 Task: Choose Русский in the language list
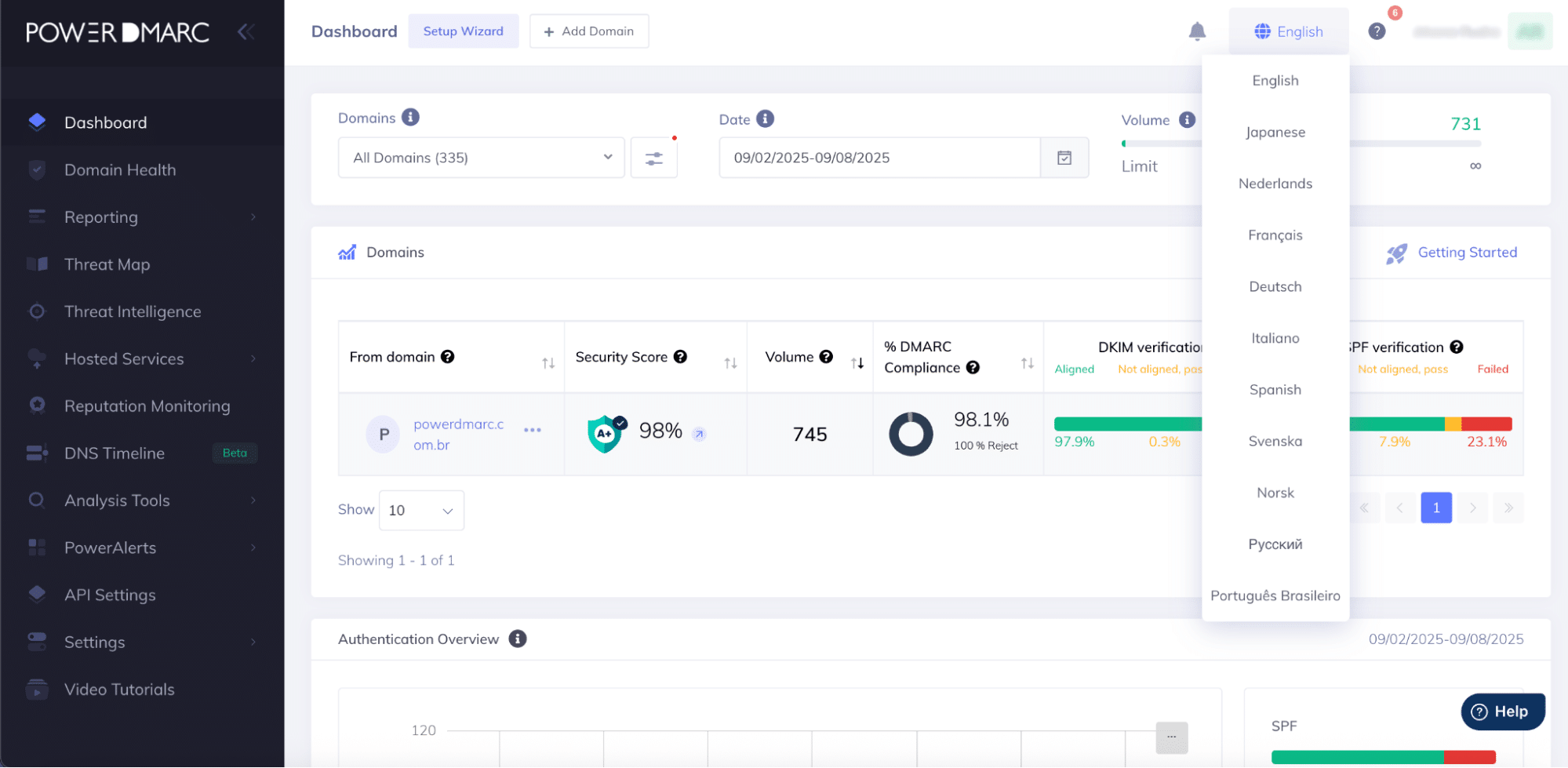pos(1275,544)
